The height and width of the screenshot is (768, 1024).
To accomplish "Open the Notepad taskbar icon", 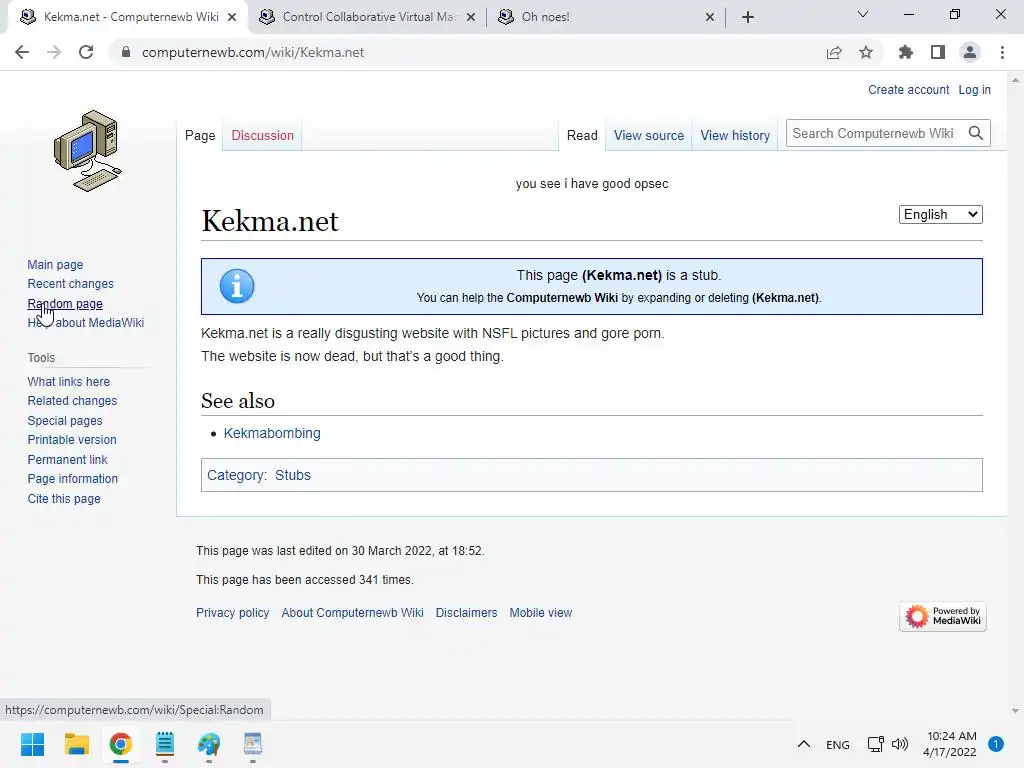I will click(165, 744).
